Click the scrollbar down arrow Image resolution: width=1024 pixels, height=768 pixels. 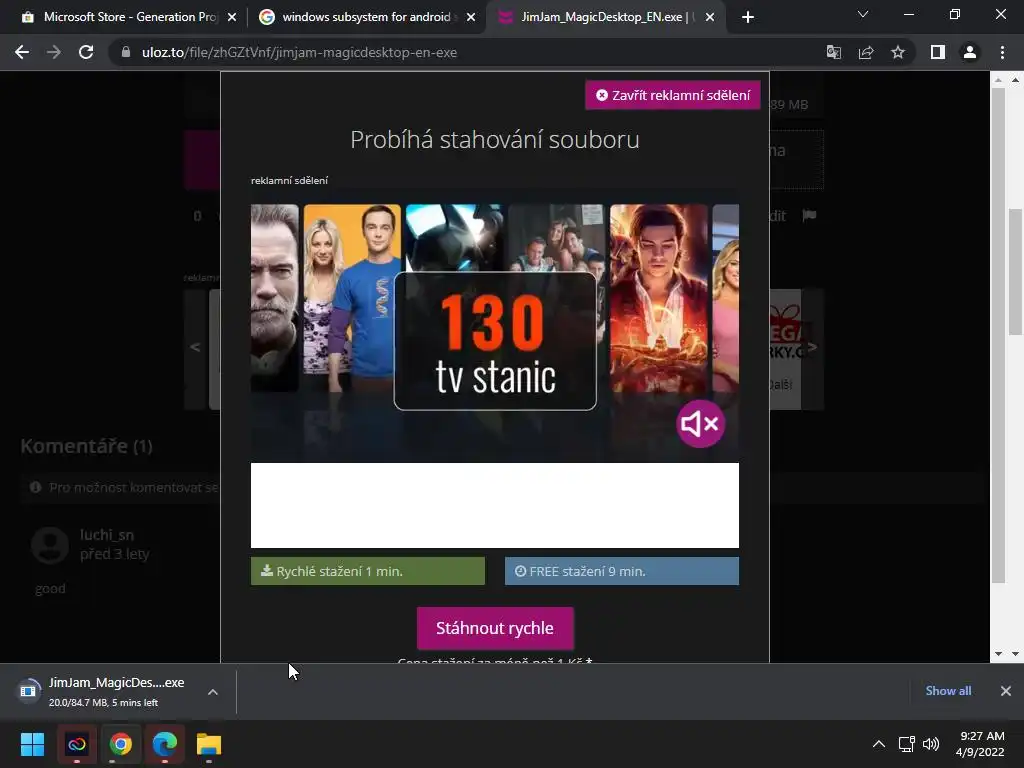tap(1015, 654)
